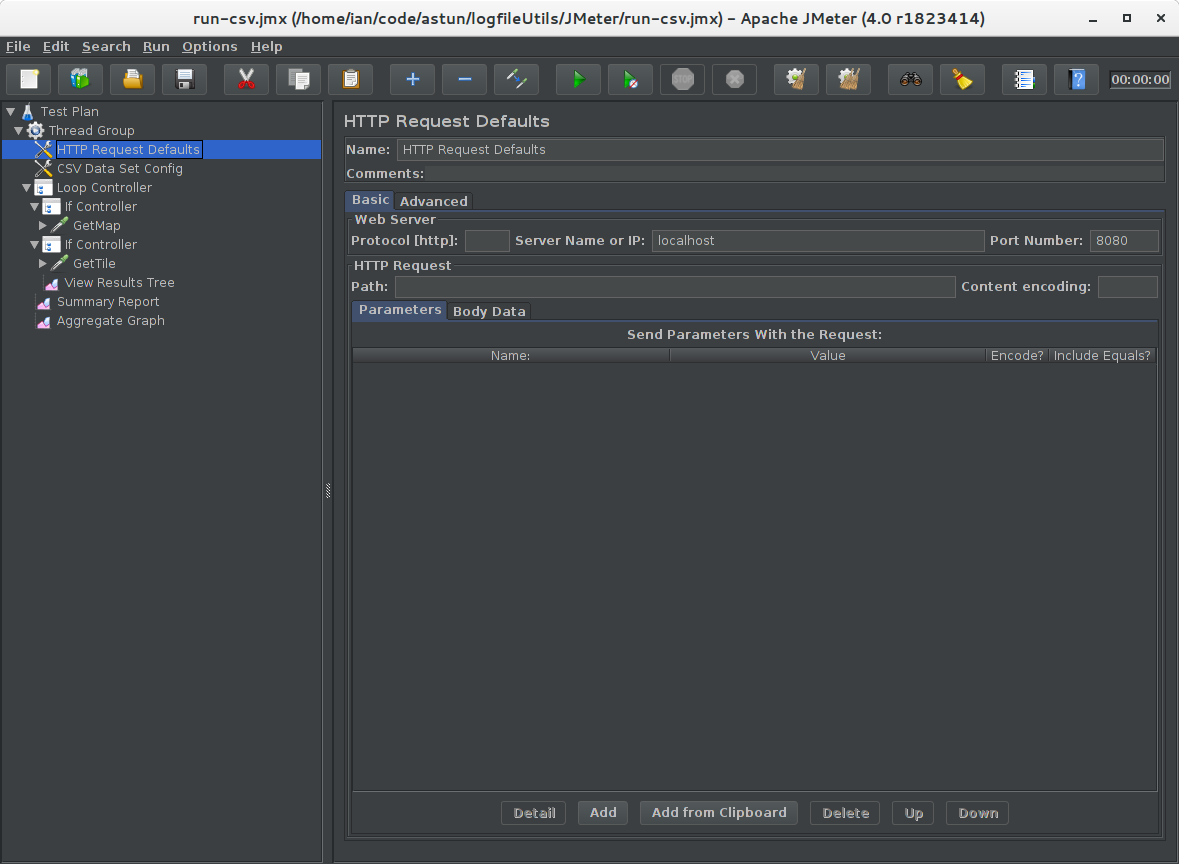Click the Detail button
Screen dimensions: 1179x864
tap(534, 813)
